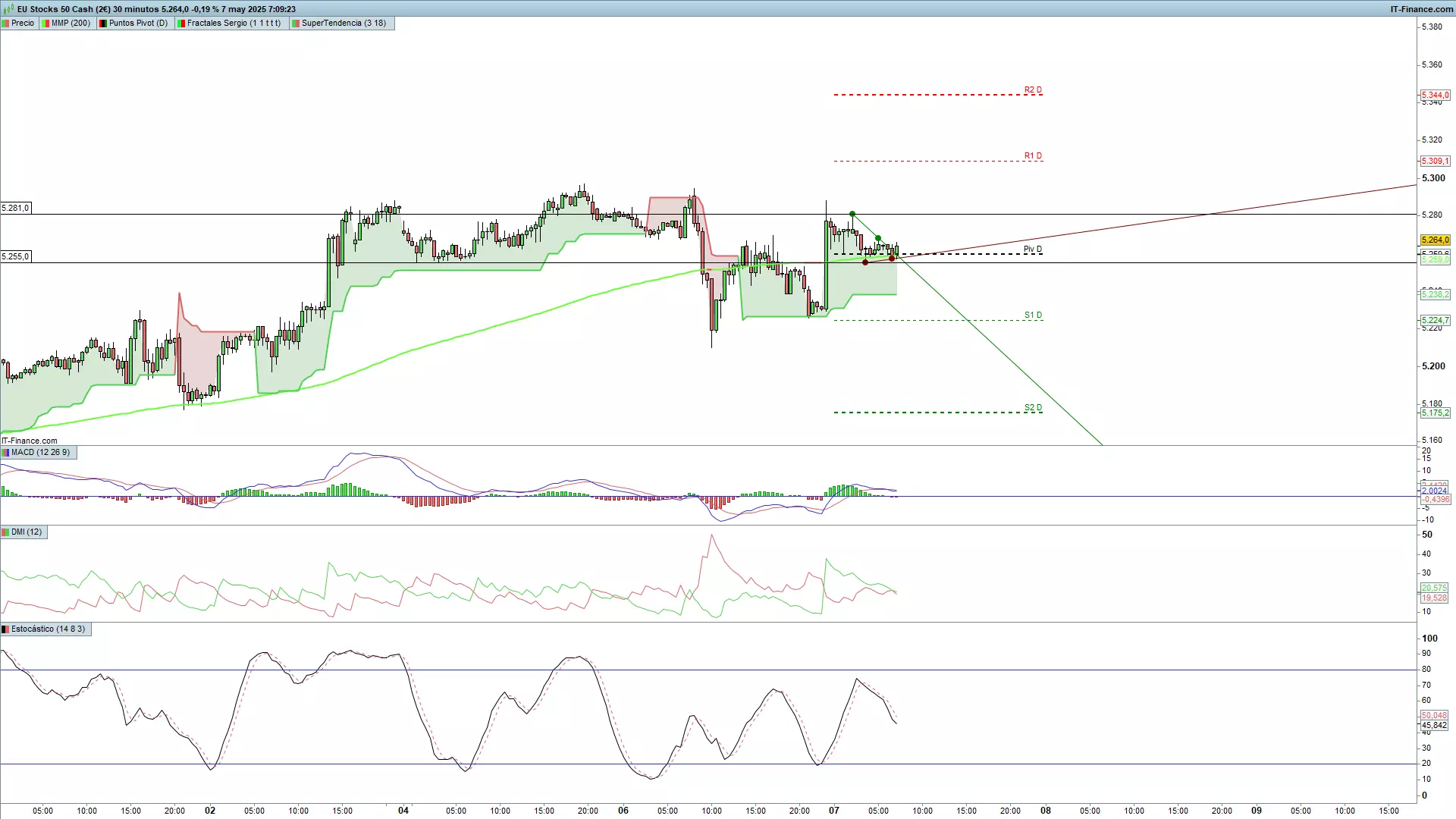
Task: Open the MACD (12 26 9) panel label
Action: 38,452
